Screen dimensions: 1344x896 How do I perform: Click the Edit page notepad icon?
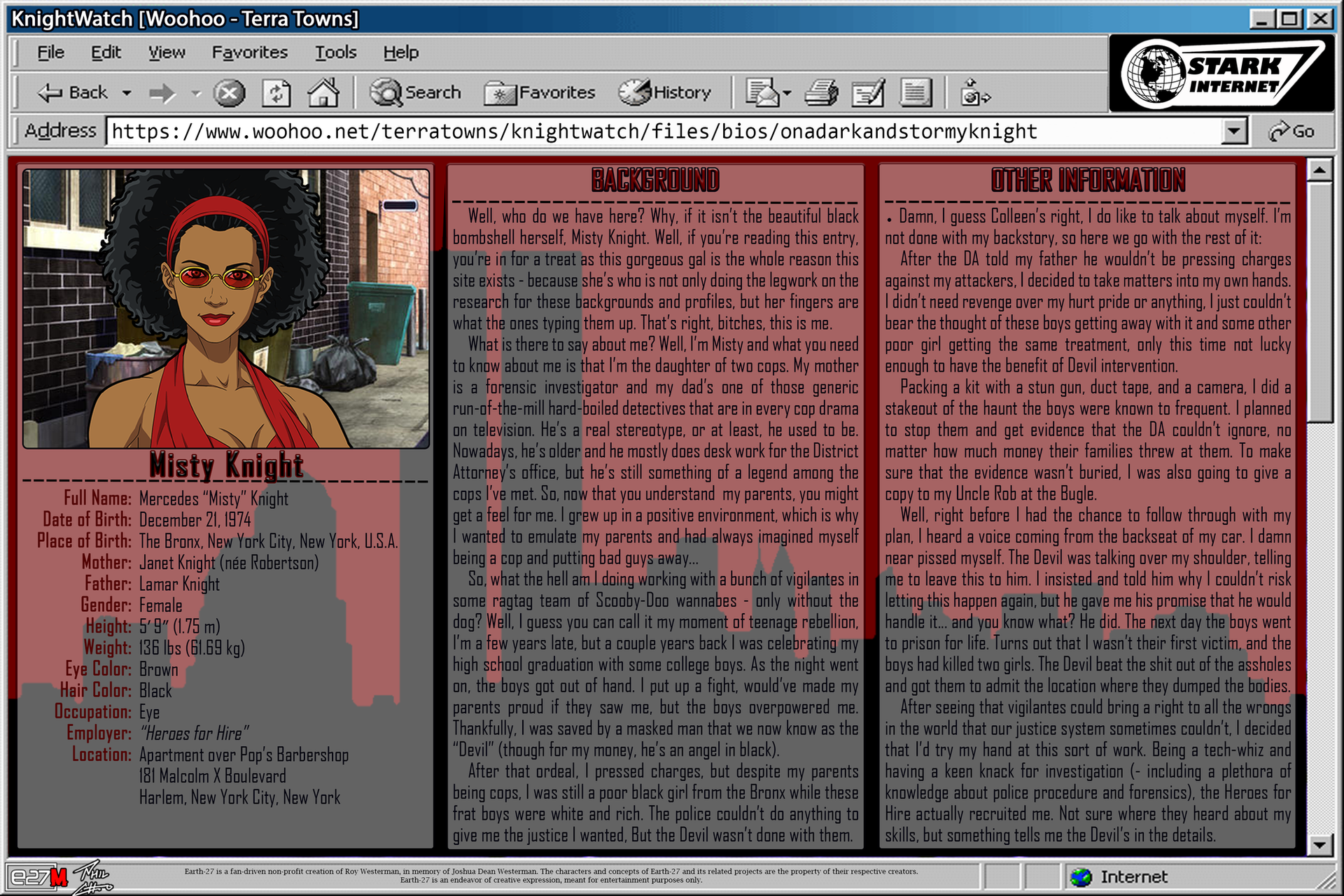click(868, 92)
